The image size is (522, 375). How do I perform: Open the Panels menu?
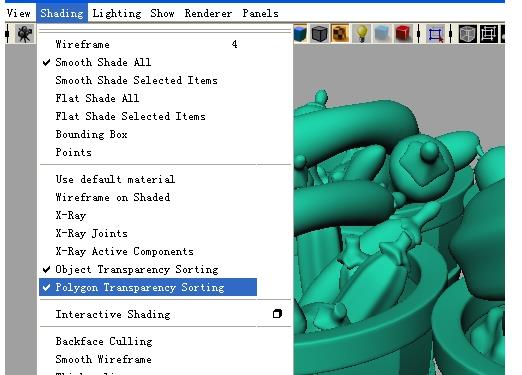tap(260, 13)
